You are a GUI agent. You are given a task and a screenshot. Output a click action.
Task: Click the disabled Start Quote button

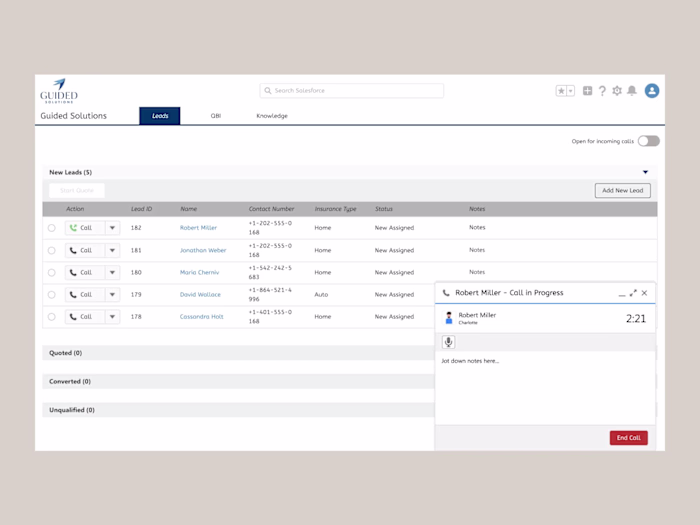[77, 191]
